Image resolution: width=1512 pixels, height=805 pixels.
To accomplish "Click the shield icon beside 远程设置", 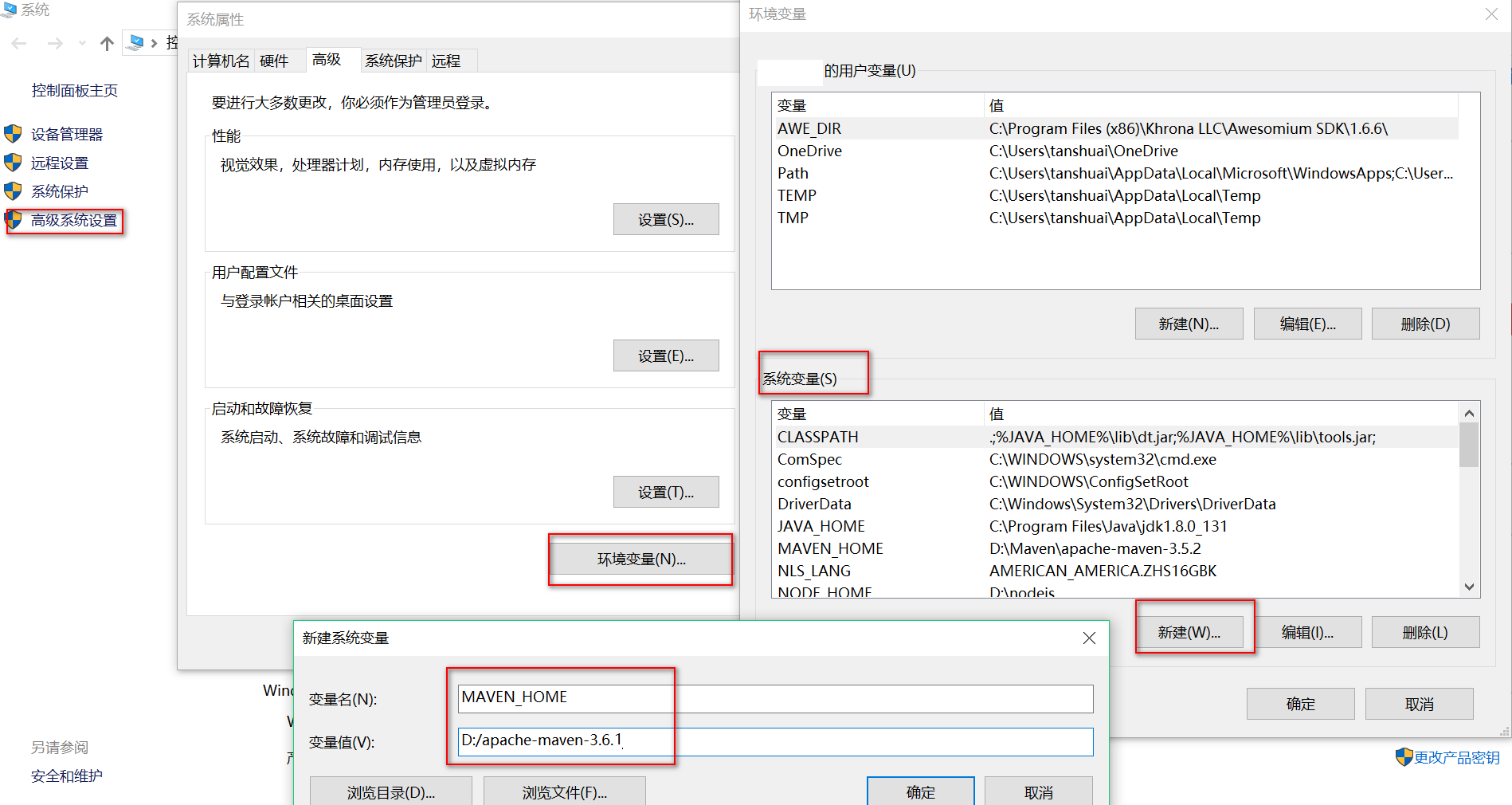I will pyautogui.click(x=13, y=163).
